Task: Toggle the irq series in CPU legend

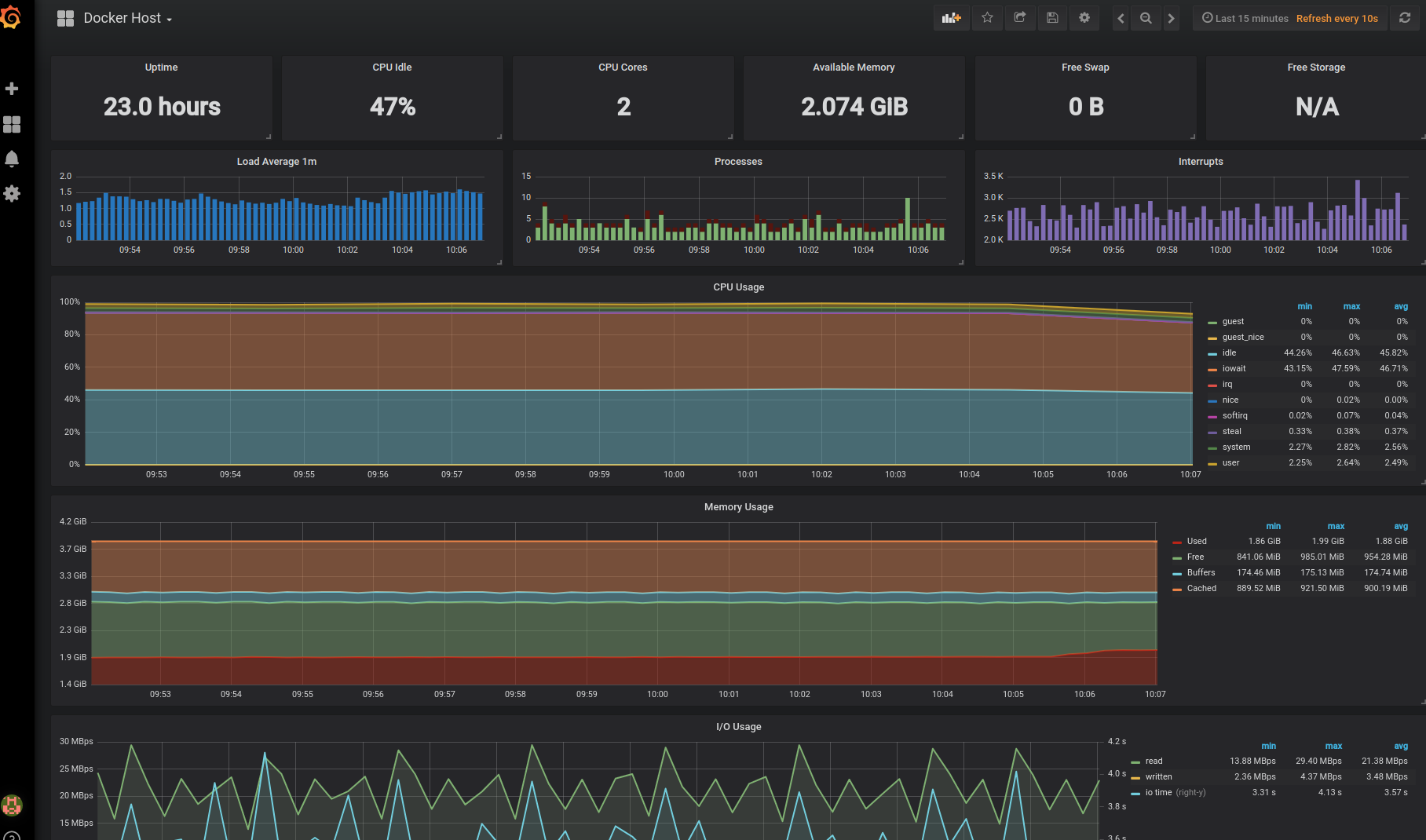Action: coord(1227,385)
